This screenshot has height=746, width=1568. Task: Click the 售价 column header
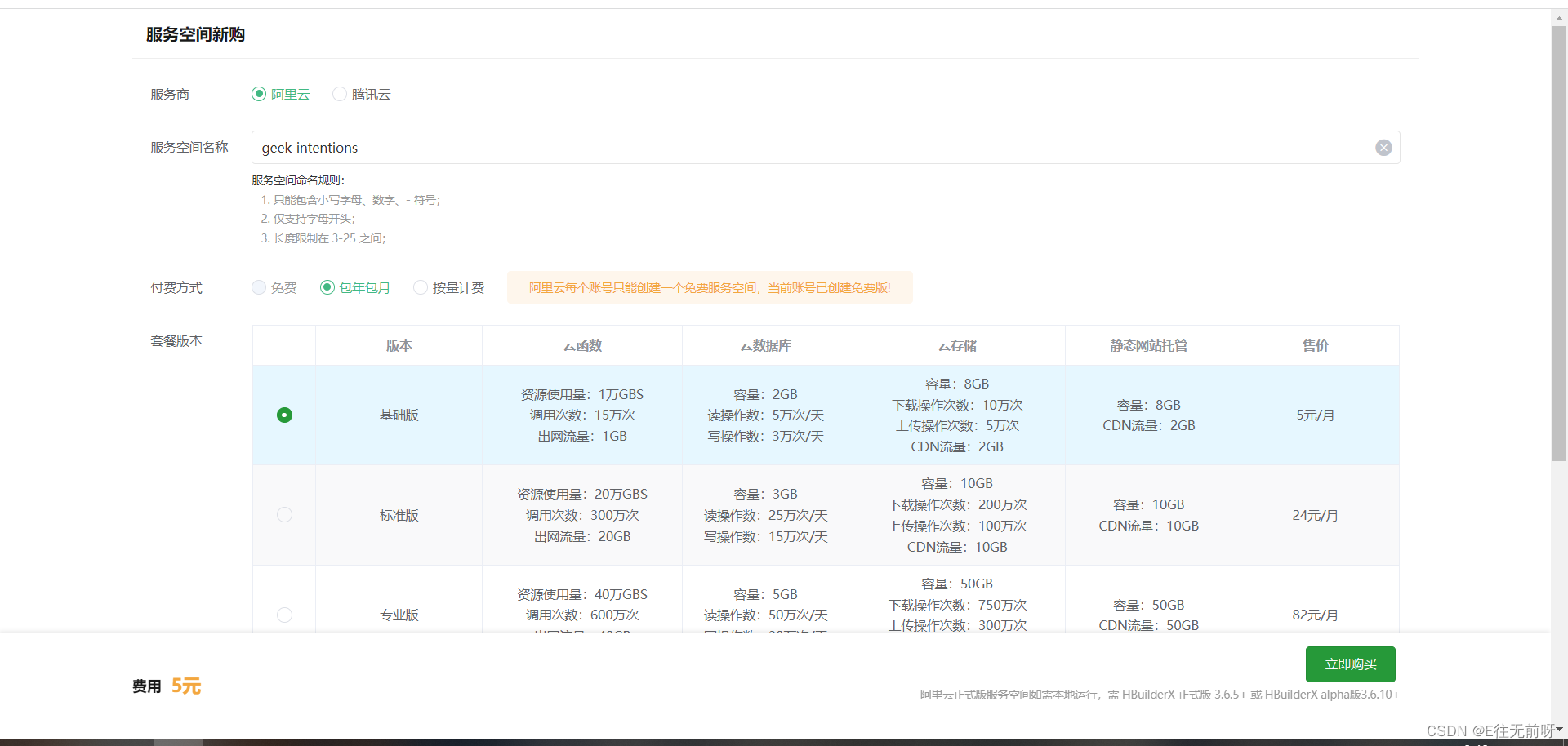click(1316, 345)
